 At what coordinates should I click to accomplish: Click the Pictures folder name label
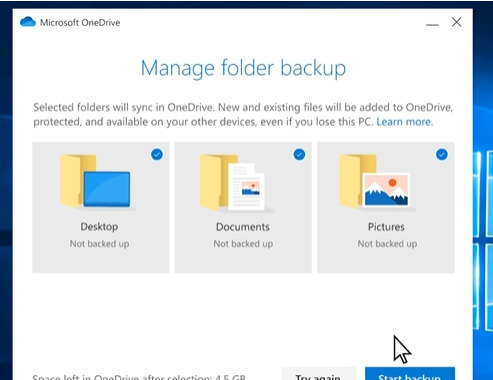[x=386, y=227]
